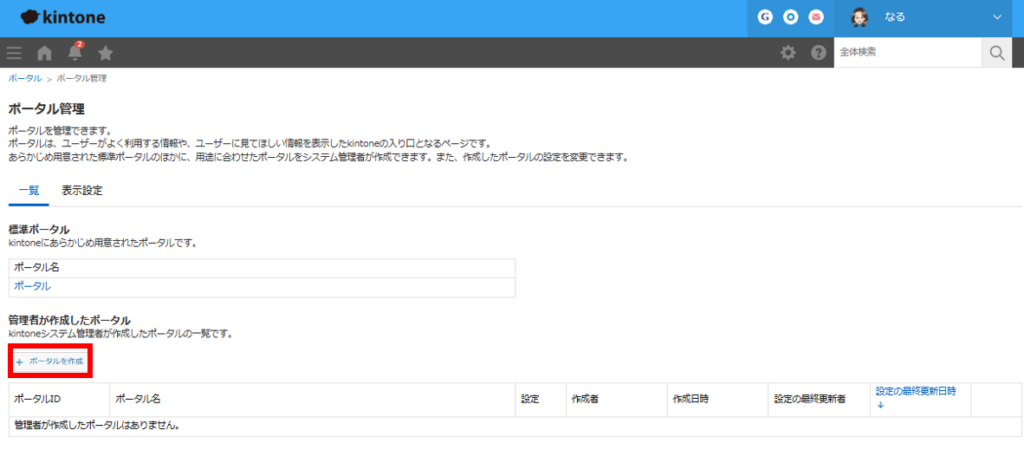Sort by 設定の最終更新日時 column
The width and height of the screenshot is (1024, 463).
tap(915, 392)
